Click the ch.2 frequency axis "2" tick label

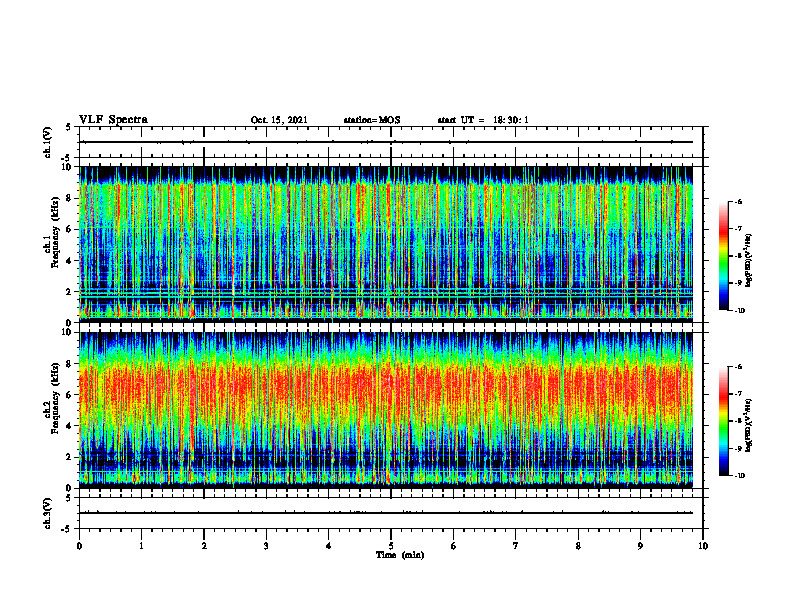70,457
